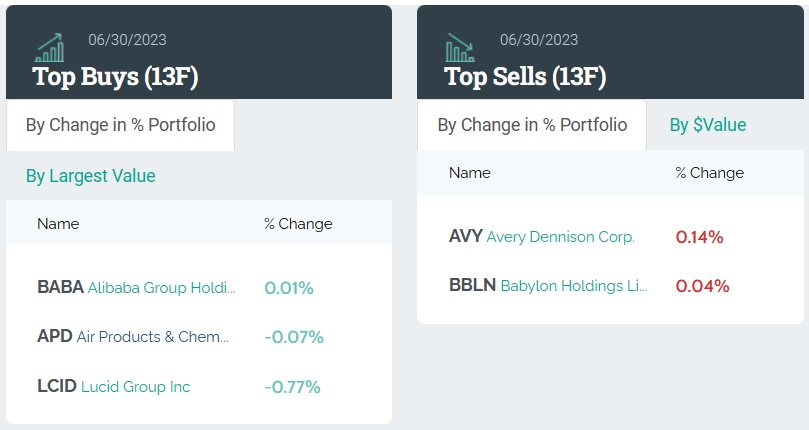
Task: Click the falling chart icon beside Top Sells
Action: 461,47
